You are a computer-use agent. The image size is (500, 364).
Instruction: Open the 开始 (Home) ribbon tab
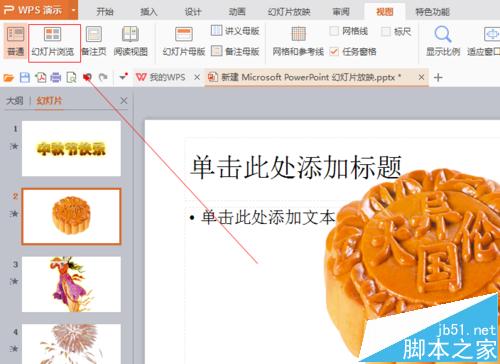(x=105, y=12)
